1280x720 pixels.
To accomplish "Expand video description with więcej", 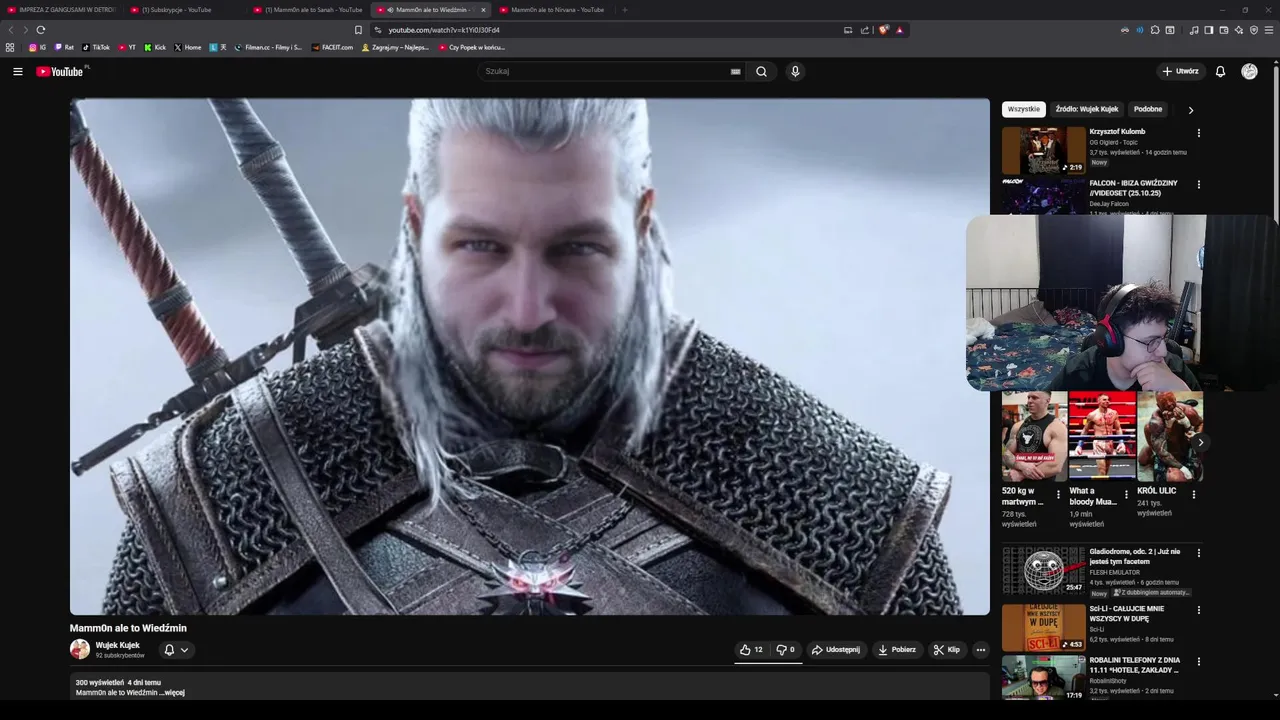I will coord(173,693).
